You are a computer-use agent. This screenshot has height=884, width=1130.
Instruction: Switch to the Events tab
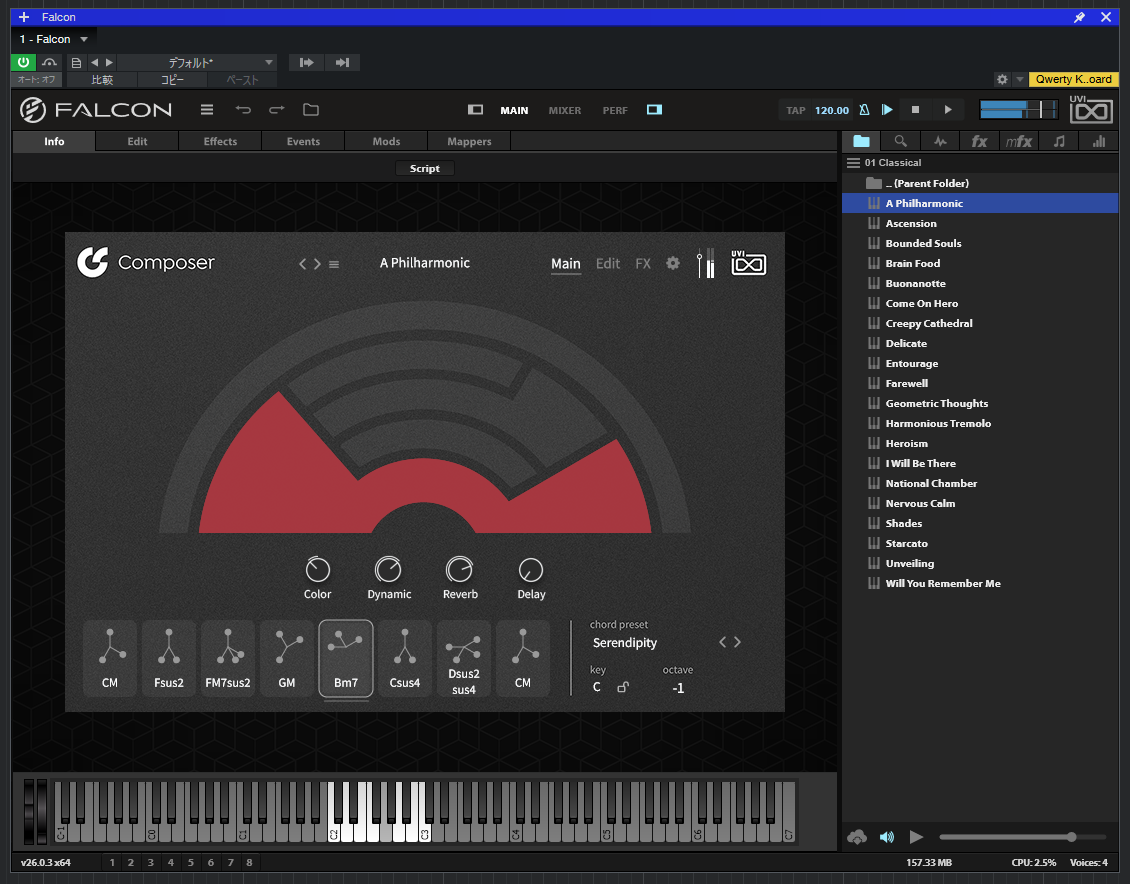click(x=303, y=141)
